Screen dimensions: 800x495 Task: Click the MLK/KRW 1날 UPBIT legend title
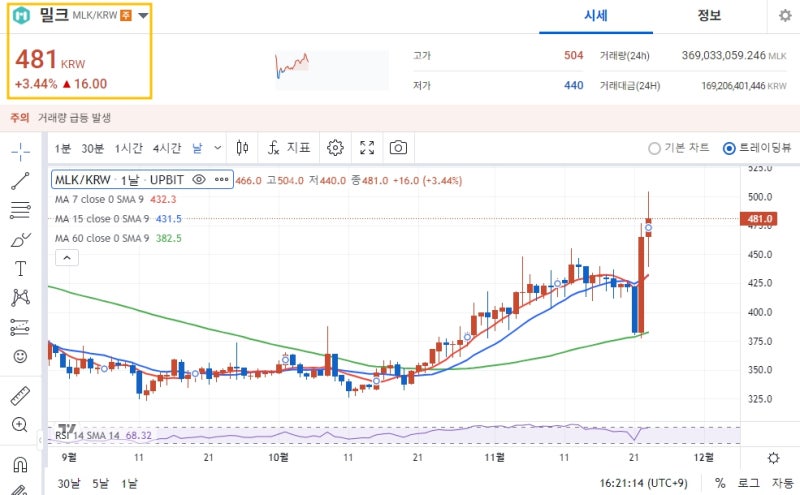119,180
